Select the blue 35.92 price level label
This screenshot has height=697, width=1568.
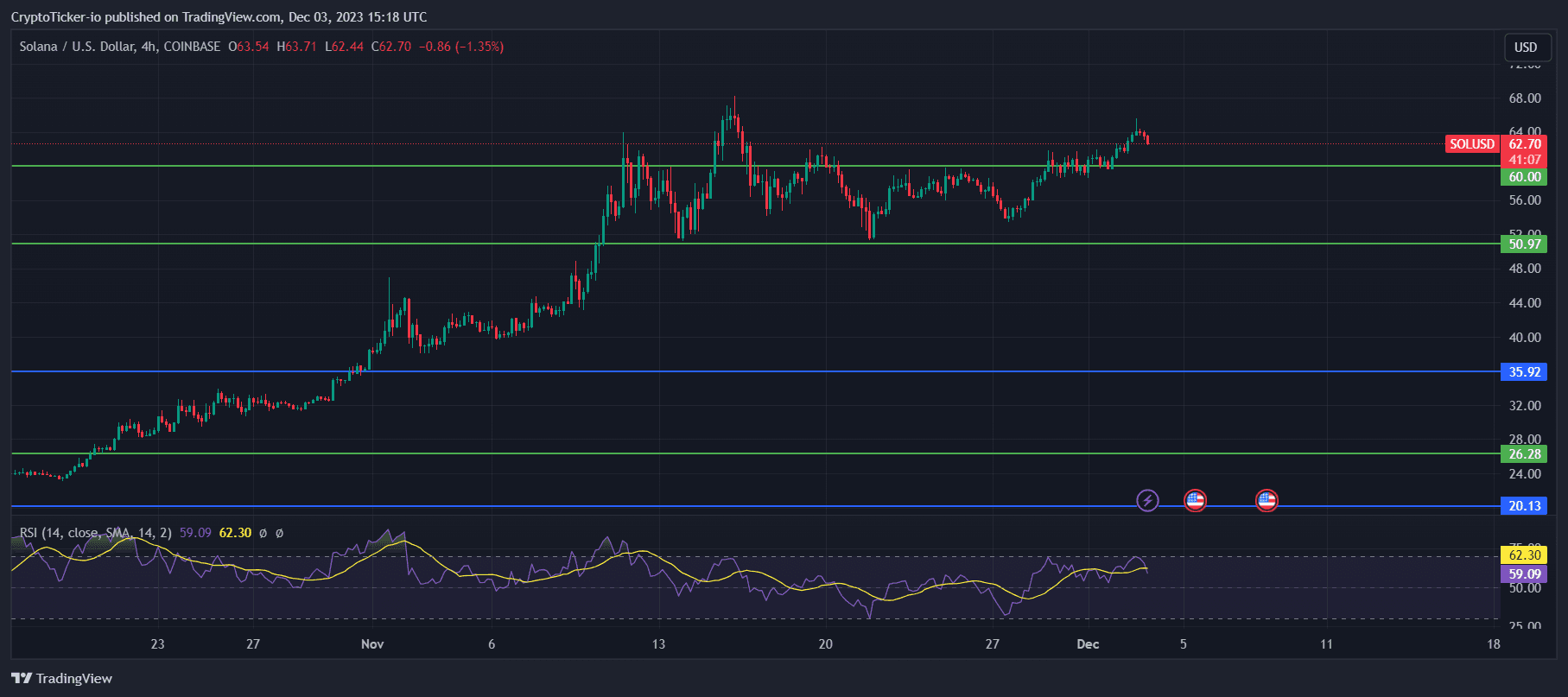coord(1524,372)
